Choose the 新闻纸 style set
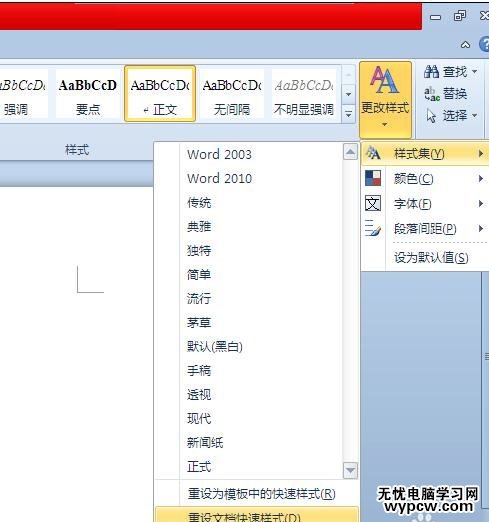The image size is (489, 522). pyautogui.click(x=205, y=442)
